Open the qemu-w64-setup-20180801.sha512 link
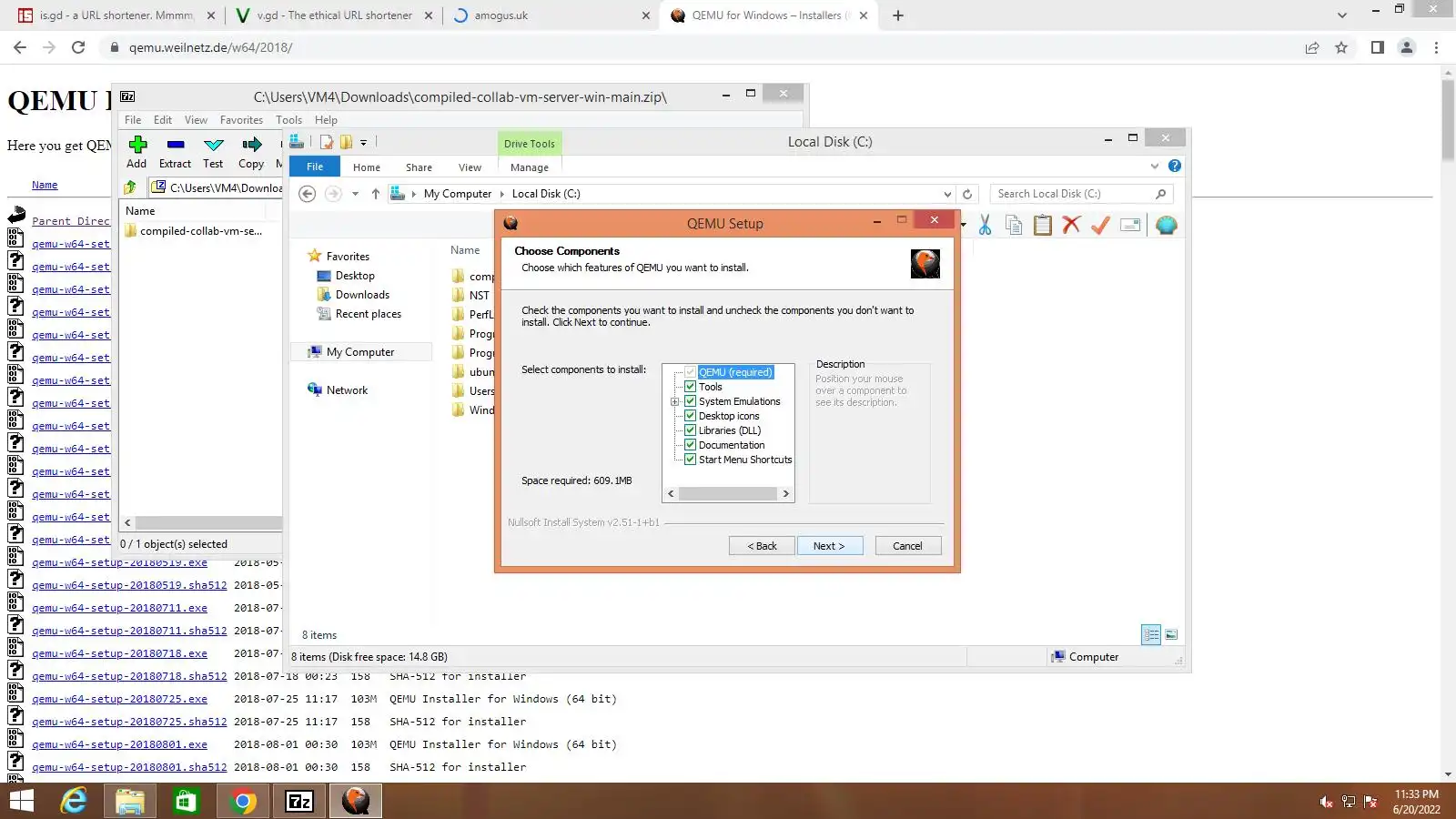The height and width of the screenshot is (819, 1456). coord(129,767)
